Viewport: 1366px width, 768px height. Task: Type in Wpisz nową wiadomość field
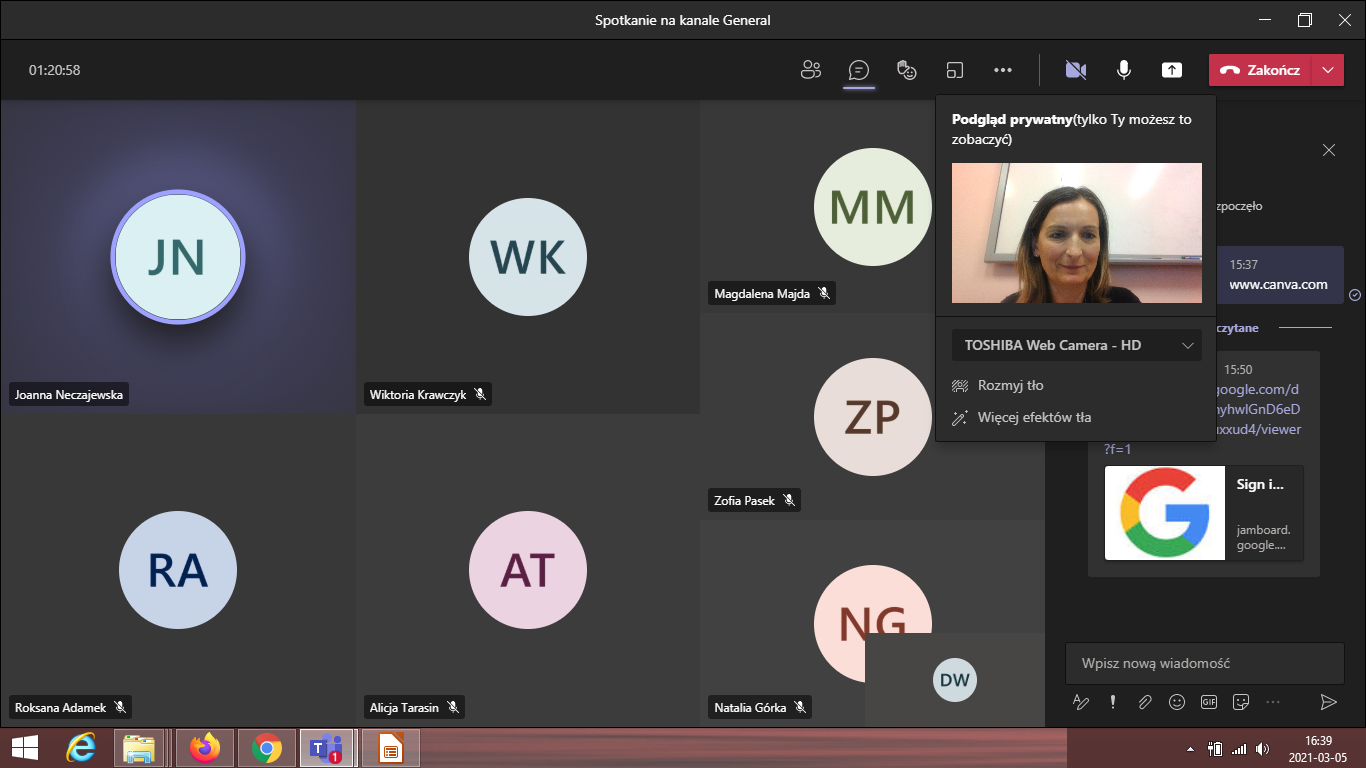[1204, 663]
